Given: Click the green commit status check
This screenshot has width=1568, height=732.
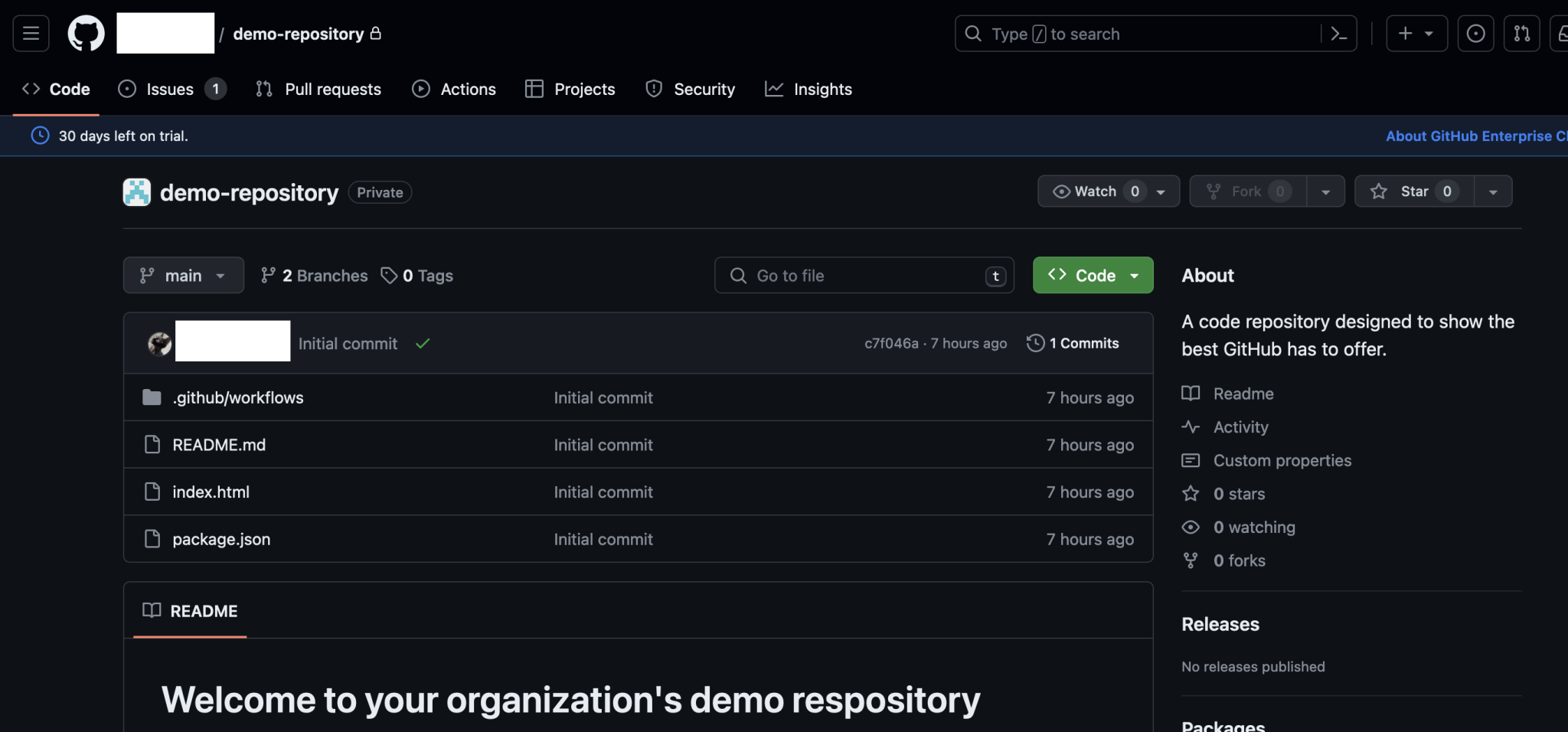Looking at the screenshot, I should (x=423, y=343).
